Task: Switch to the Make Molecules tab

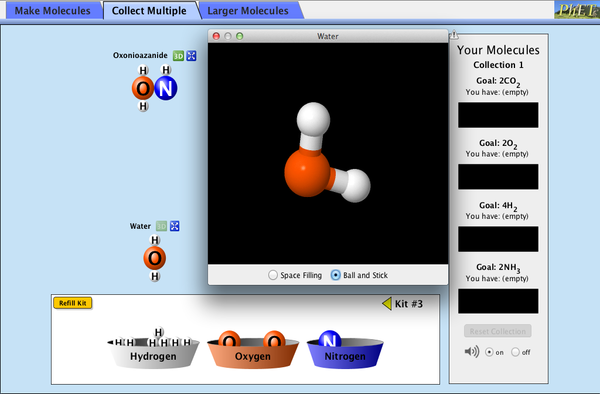Action: (x=52, y=11)
